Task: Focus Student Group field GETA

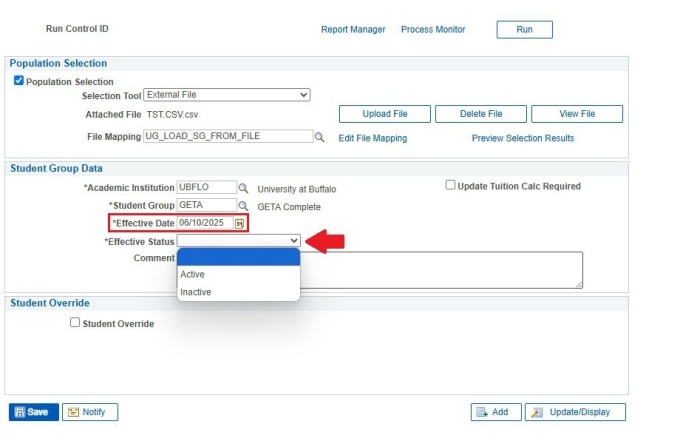Action: pyautogui.click(x=207, y=205)
